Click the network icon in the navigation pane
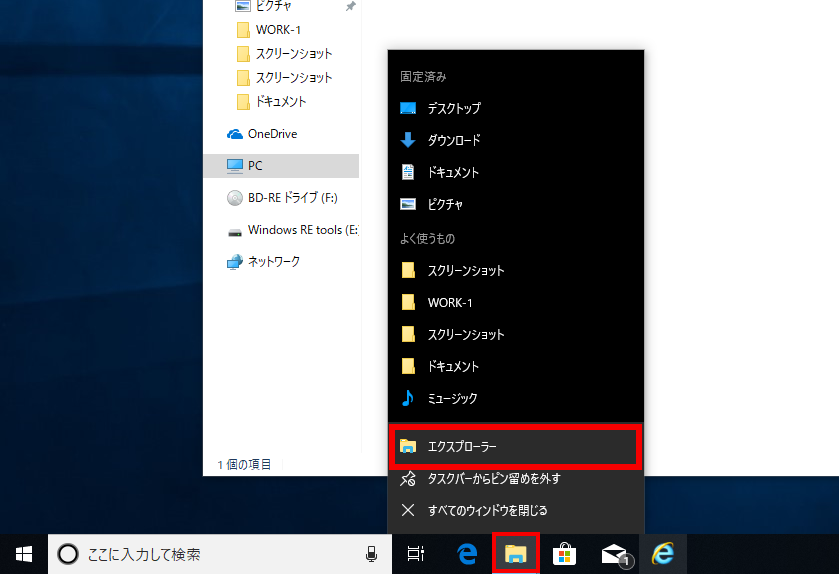This screenshot has width=839, height=574. pyautogui.click(x=234, y=262)
